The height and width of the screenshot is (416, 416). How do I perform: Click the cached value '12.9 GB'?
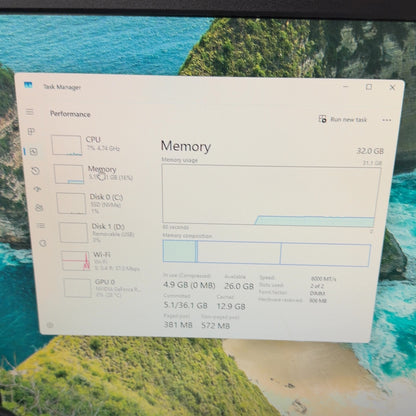coord(231,306)
